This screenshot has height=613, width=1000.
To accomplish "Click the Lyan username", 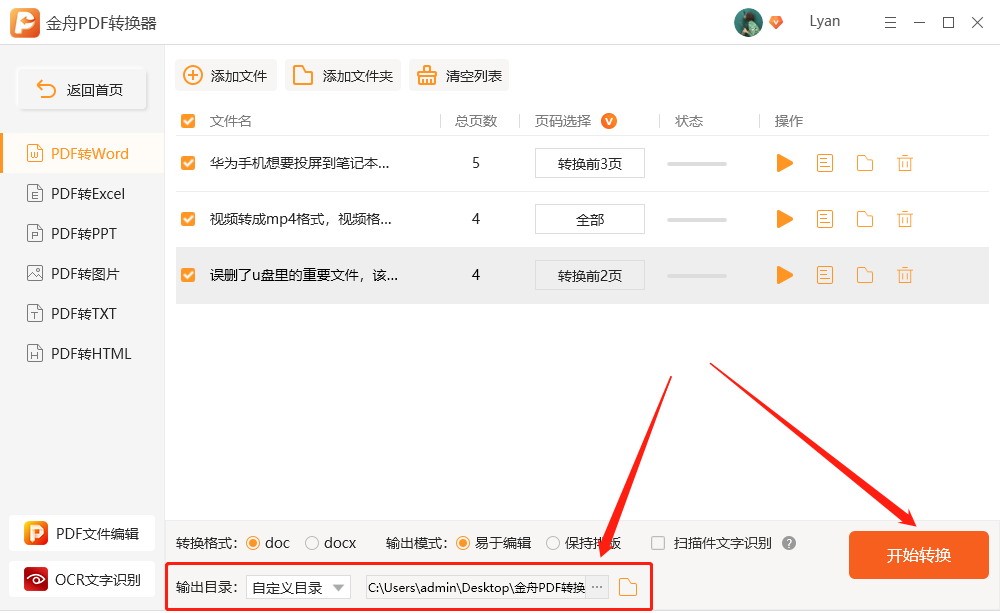I will pos(825,21).
